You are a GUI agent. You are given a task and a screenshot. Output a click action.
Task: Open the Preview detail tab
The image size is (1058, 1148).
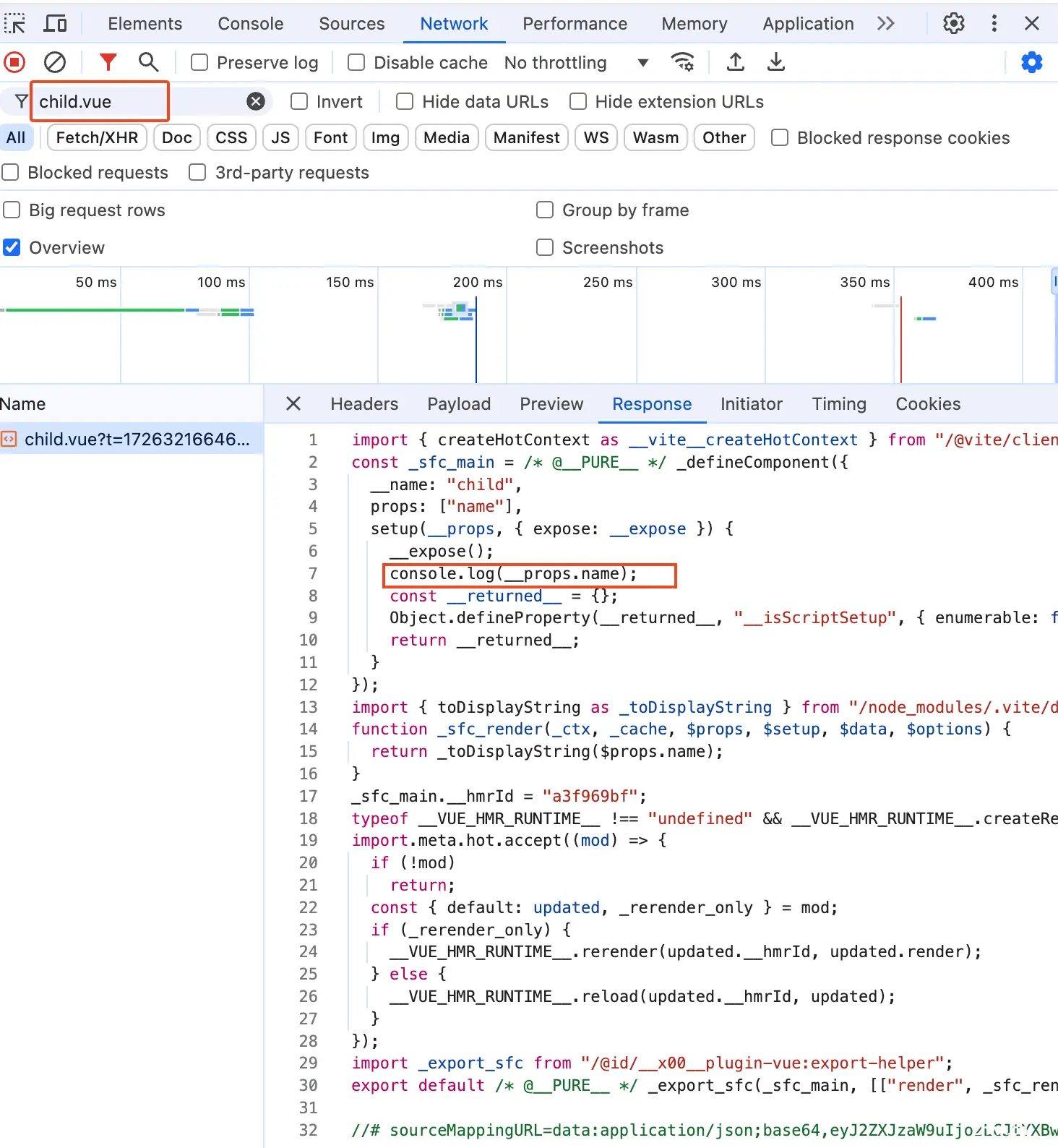[551, 404]
